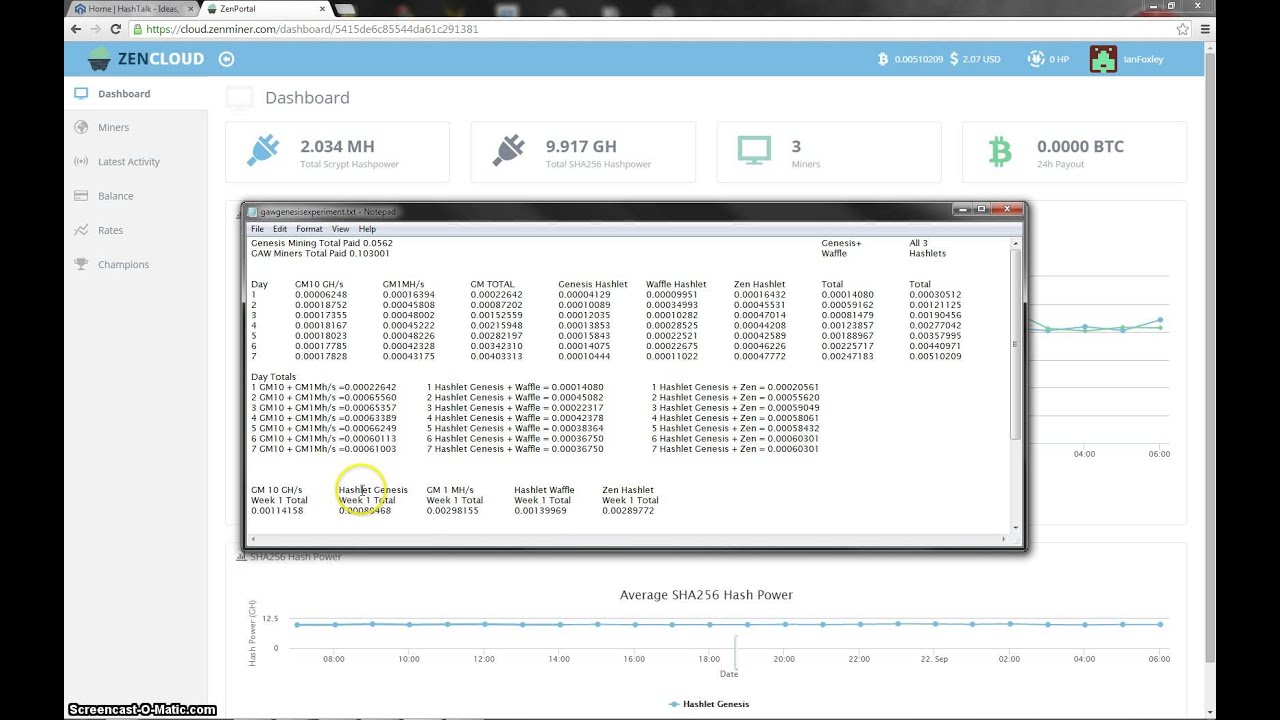Click the 'Waffle Hashlet' column header in Notepad

676,285
